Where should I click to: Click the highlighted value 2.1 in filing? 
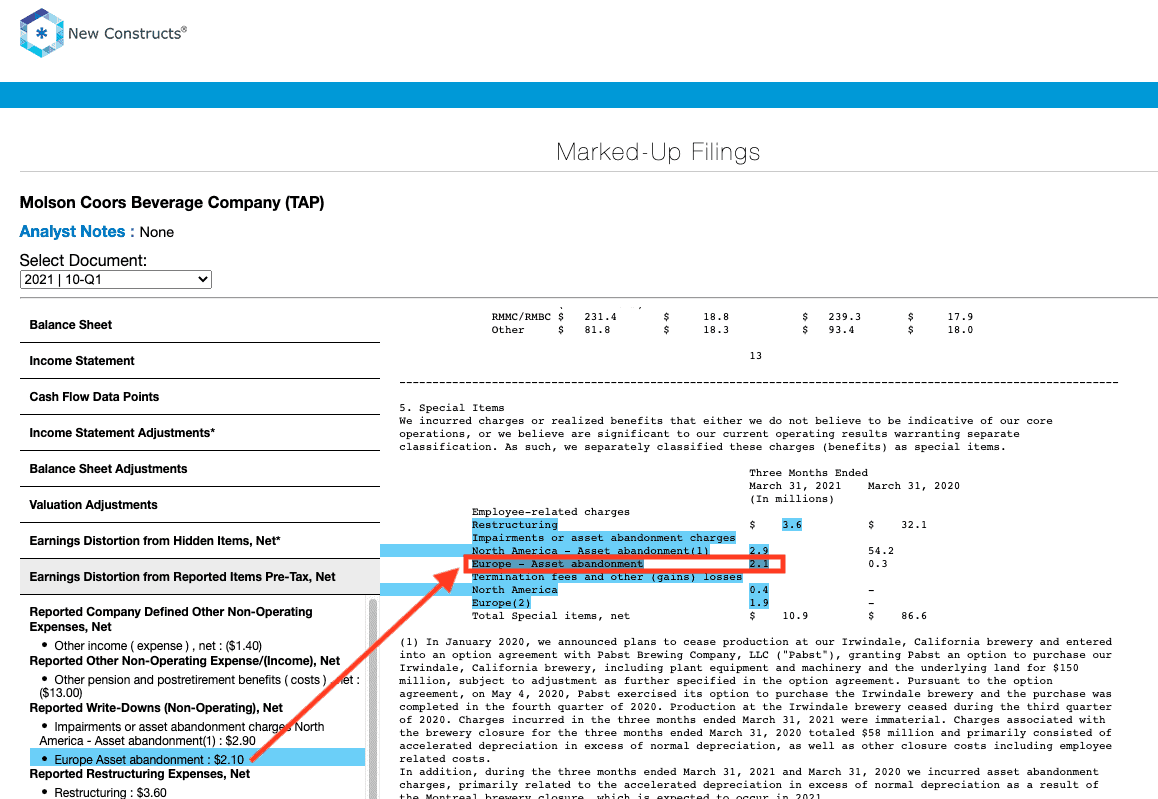click(758, 564)
